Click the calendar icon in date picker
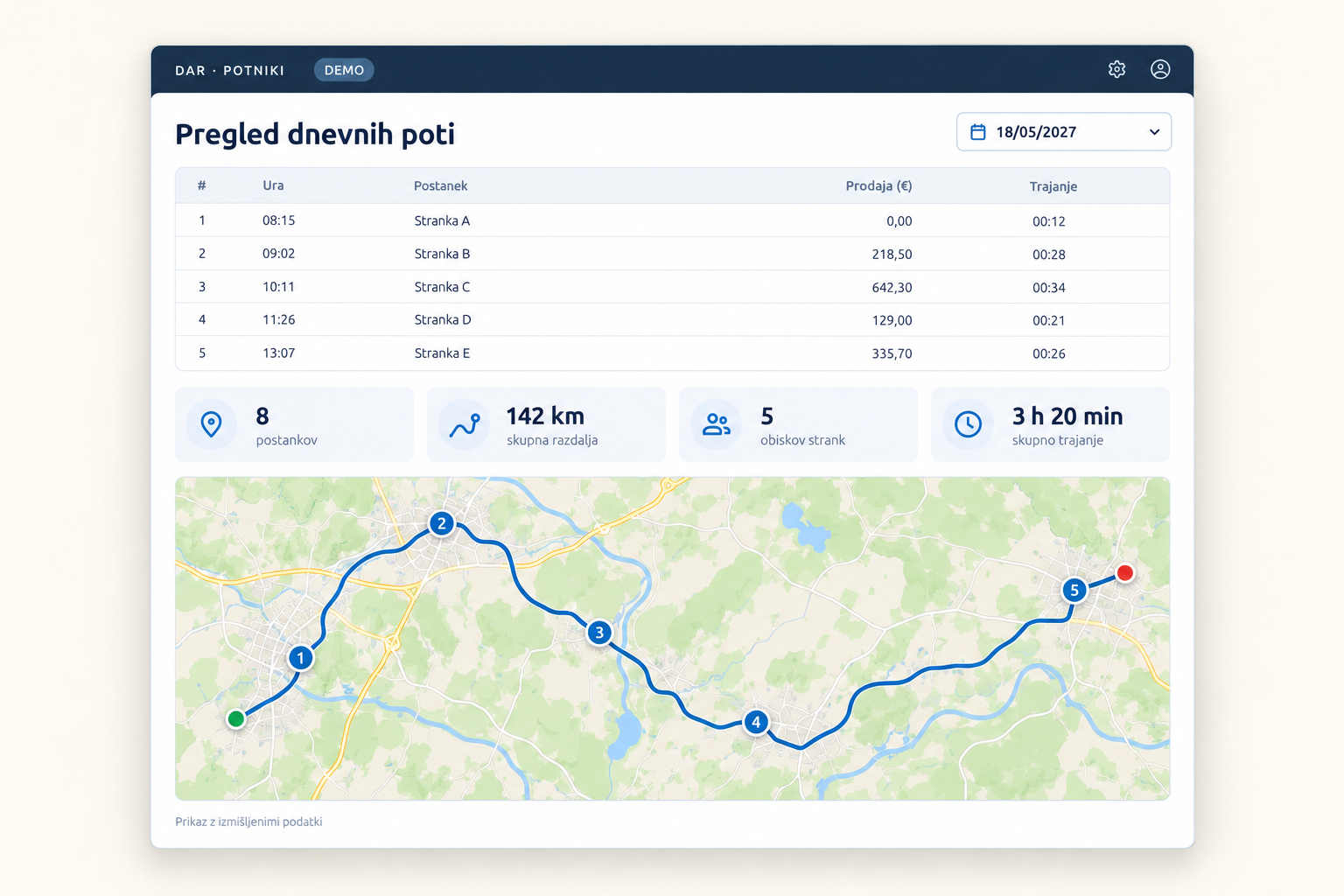This screenshot has width=1344, height=896. (x=978, y=132)
